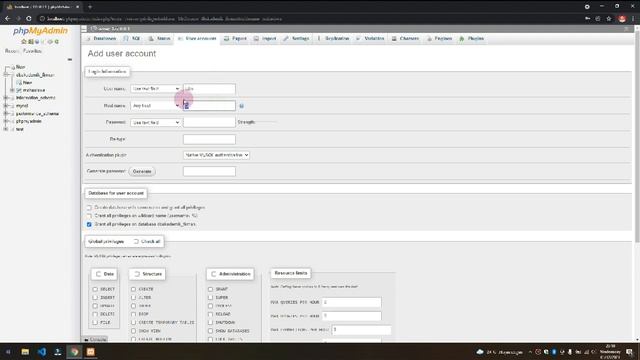Open the Password type dropdown
640x360 pixels.
point(156,122)
